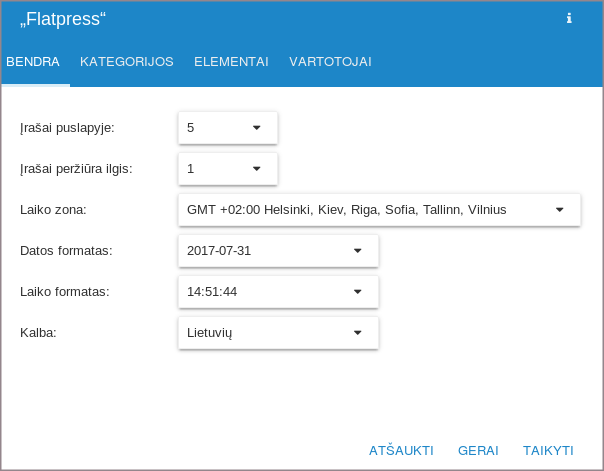This screenshot has width=604, height=471.
Task: Switch to the Bendra tab
Action: 33,62
